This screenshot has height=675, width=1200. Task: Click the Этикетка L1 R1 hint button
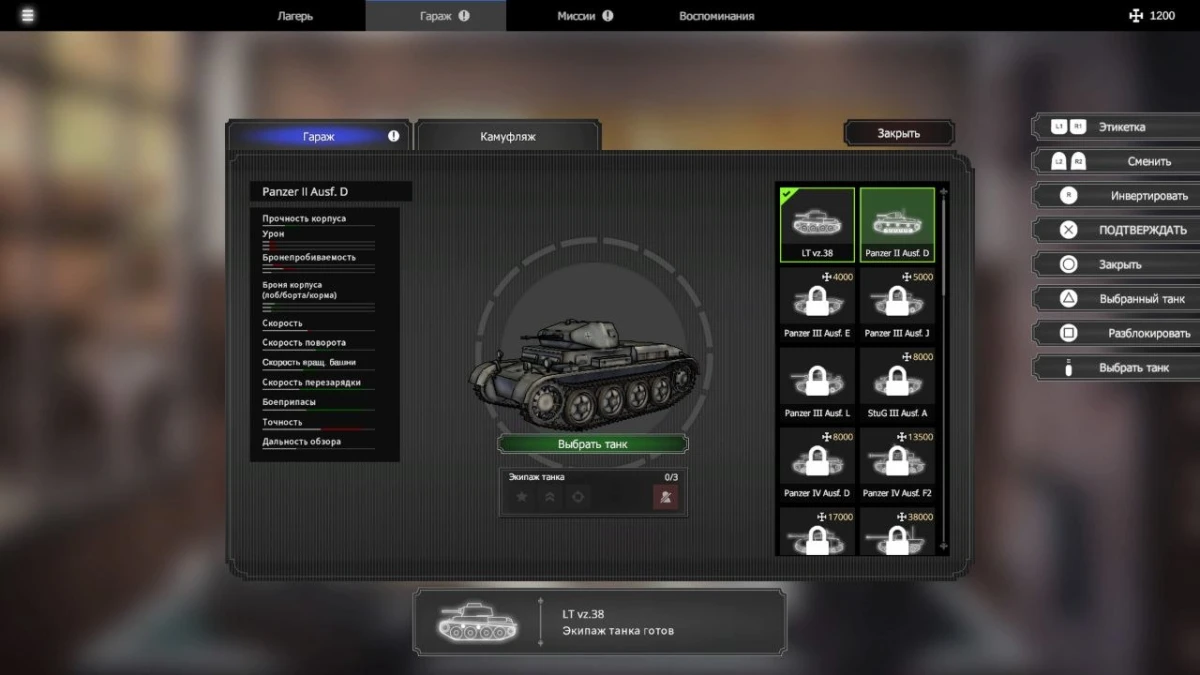coord(1114,127)
